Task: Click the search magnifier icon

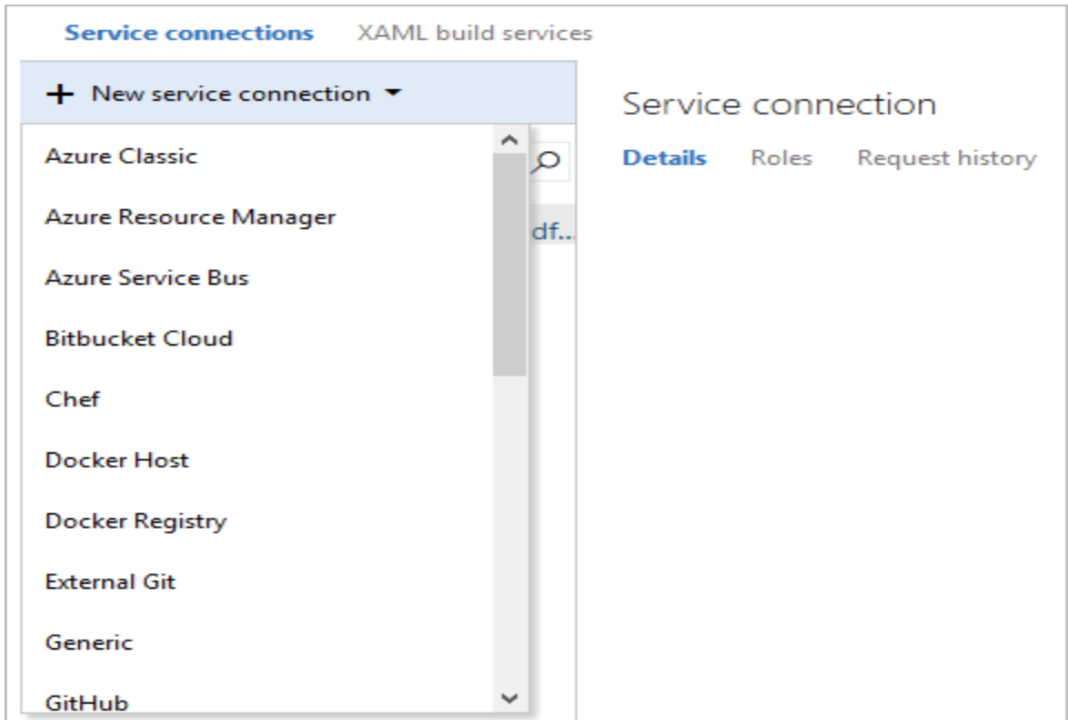Action: pos(548,161)
